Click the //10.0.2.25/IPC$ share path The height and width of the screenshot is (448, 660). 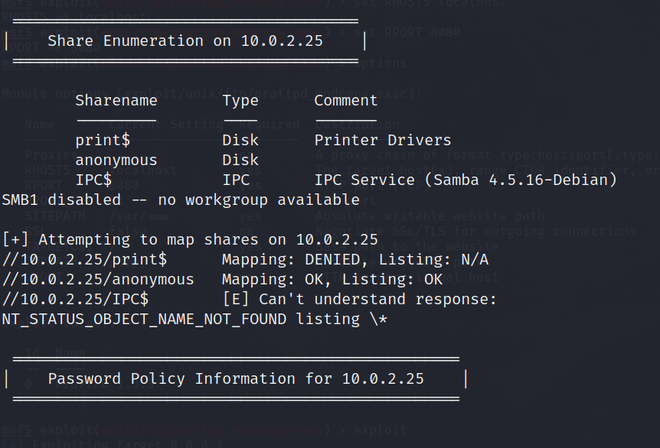(x=75, y=299)
